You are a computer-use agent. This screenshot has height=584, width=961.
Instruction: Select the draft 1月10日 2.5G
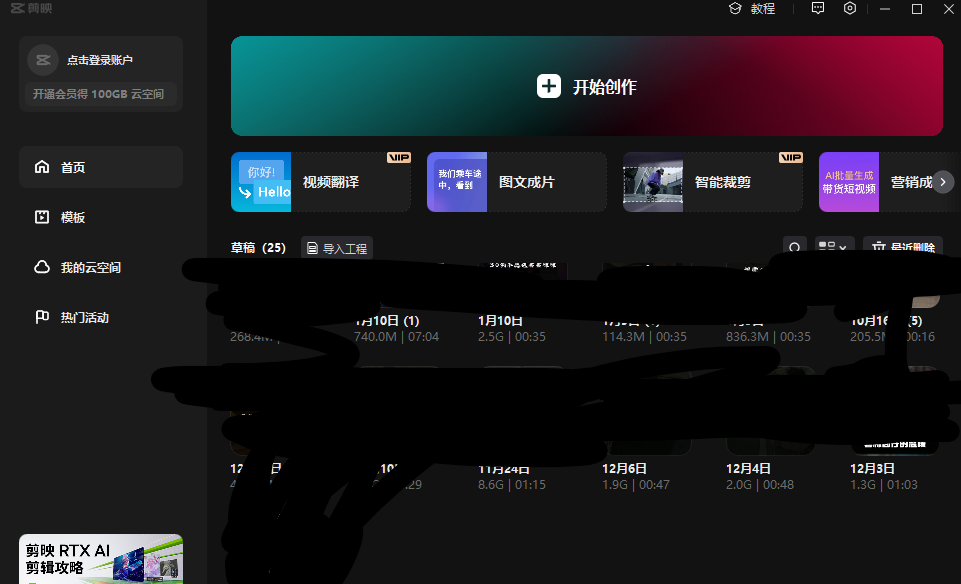[x=512, y=328]
